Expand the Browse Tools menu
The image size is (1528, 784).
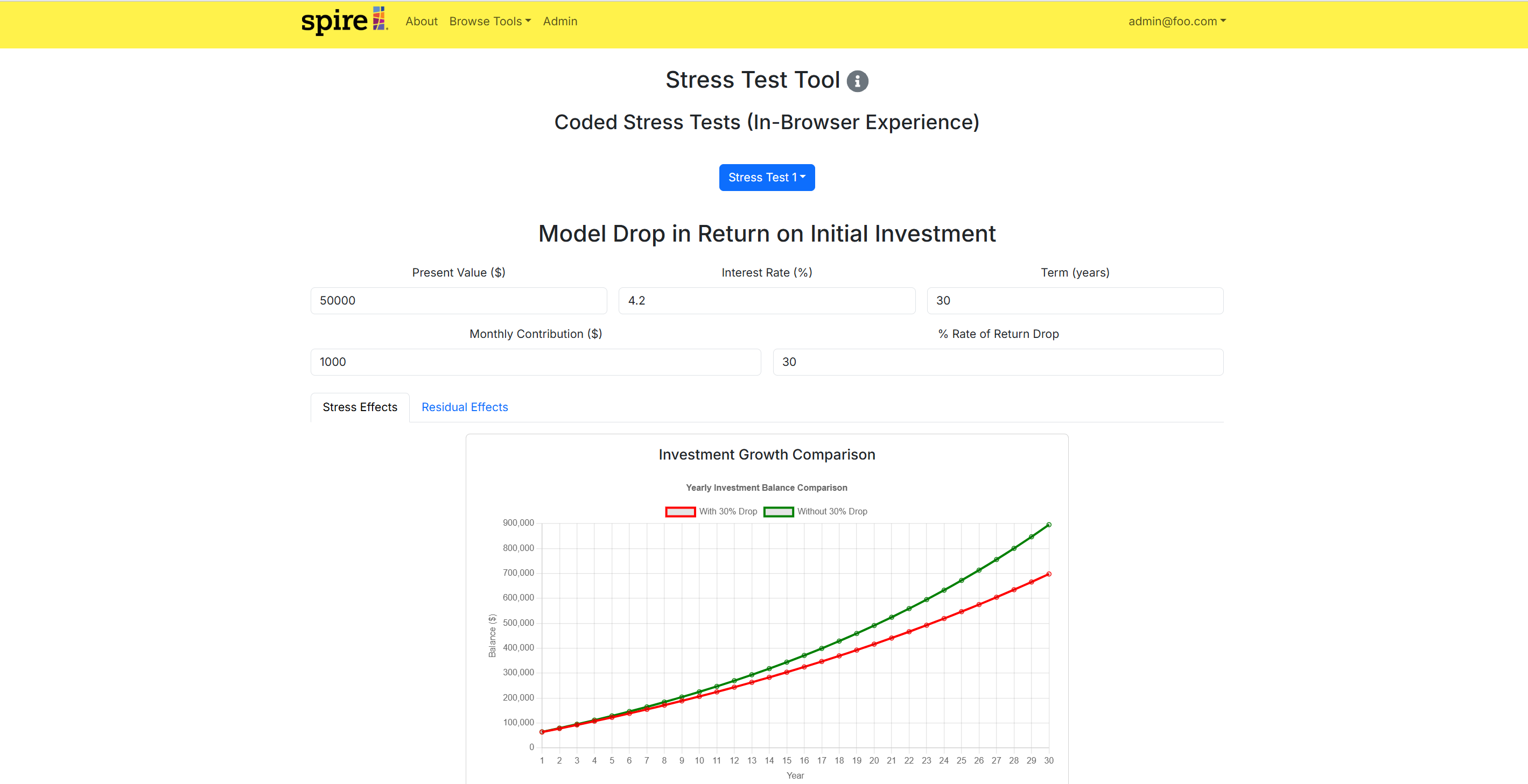coord(490,22)
